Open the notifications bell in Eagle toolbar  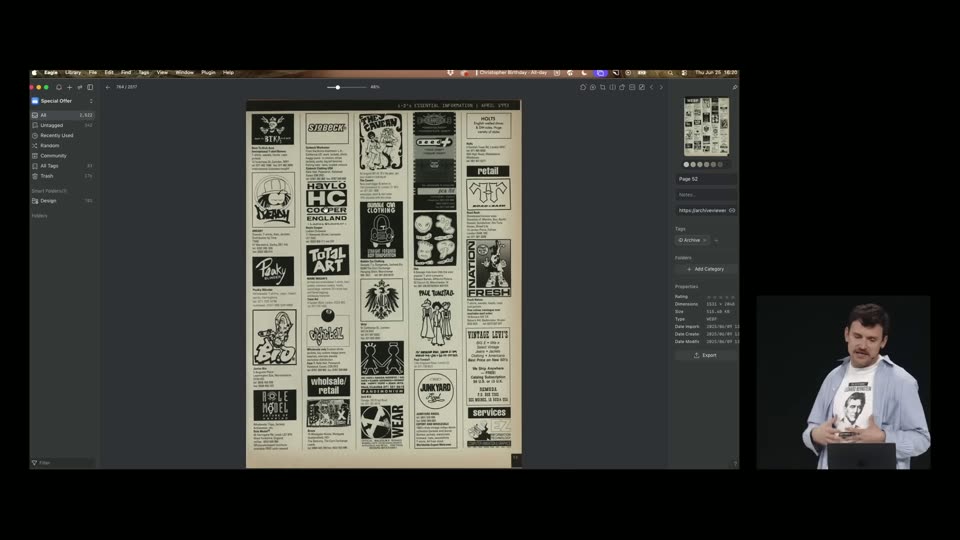(x=59, y=87)
